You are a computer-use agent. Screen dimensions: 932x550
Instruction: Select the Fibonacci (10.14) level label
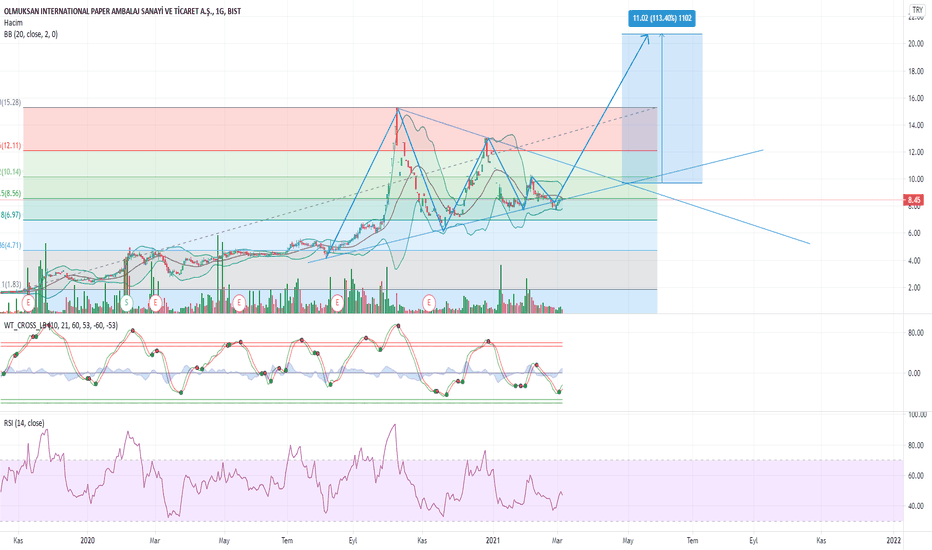click(11, 172)
